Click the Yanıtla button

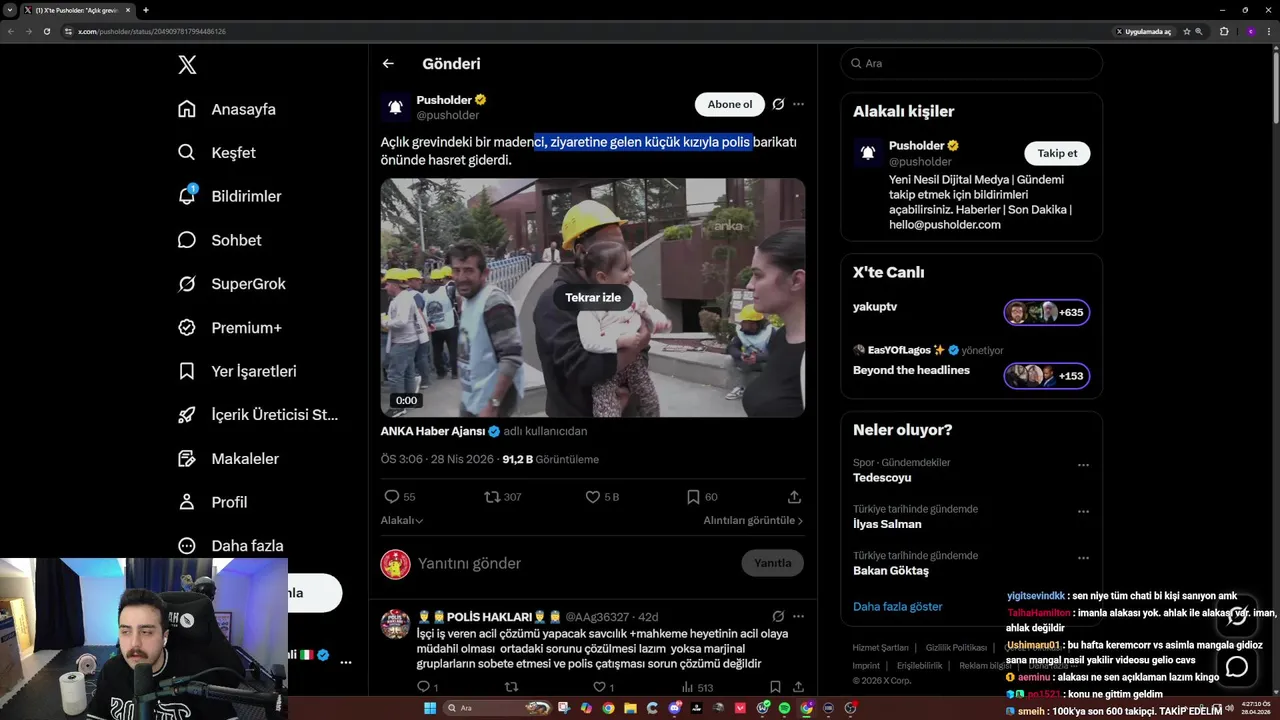click(773, 563)
